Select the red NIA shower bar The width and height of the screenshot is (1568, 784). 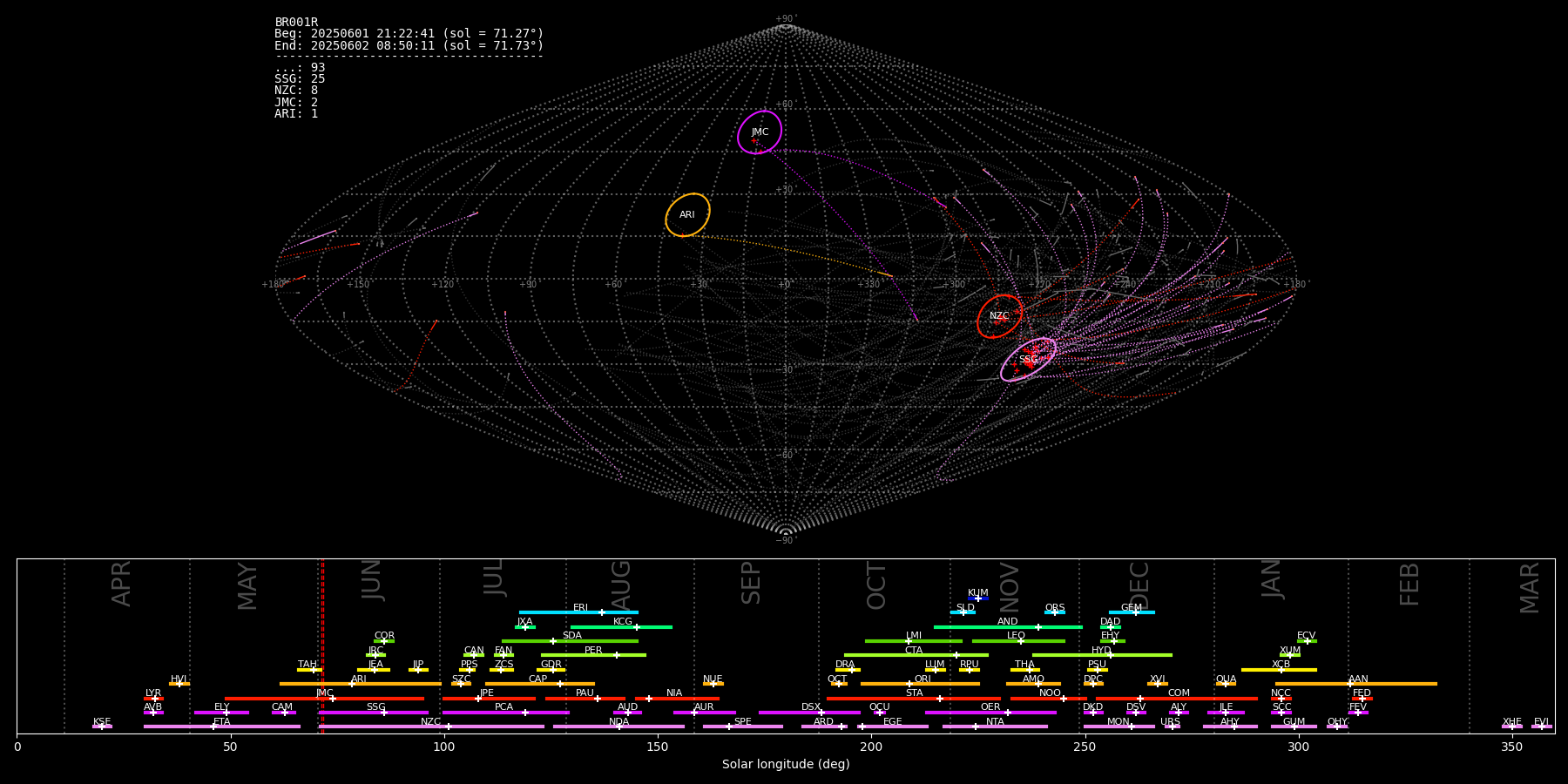click(677, 698)
